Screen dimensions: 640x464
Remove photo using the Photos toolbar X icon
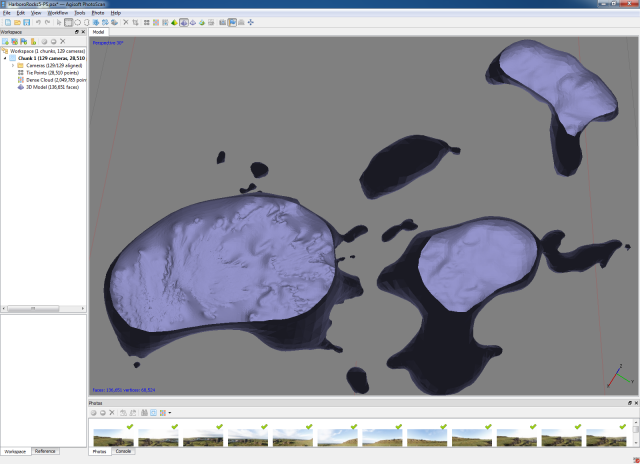(x=112, y=413)
